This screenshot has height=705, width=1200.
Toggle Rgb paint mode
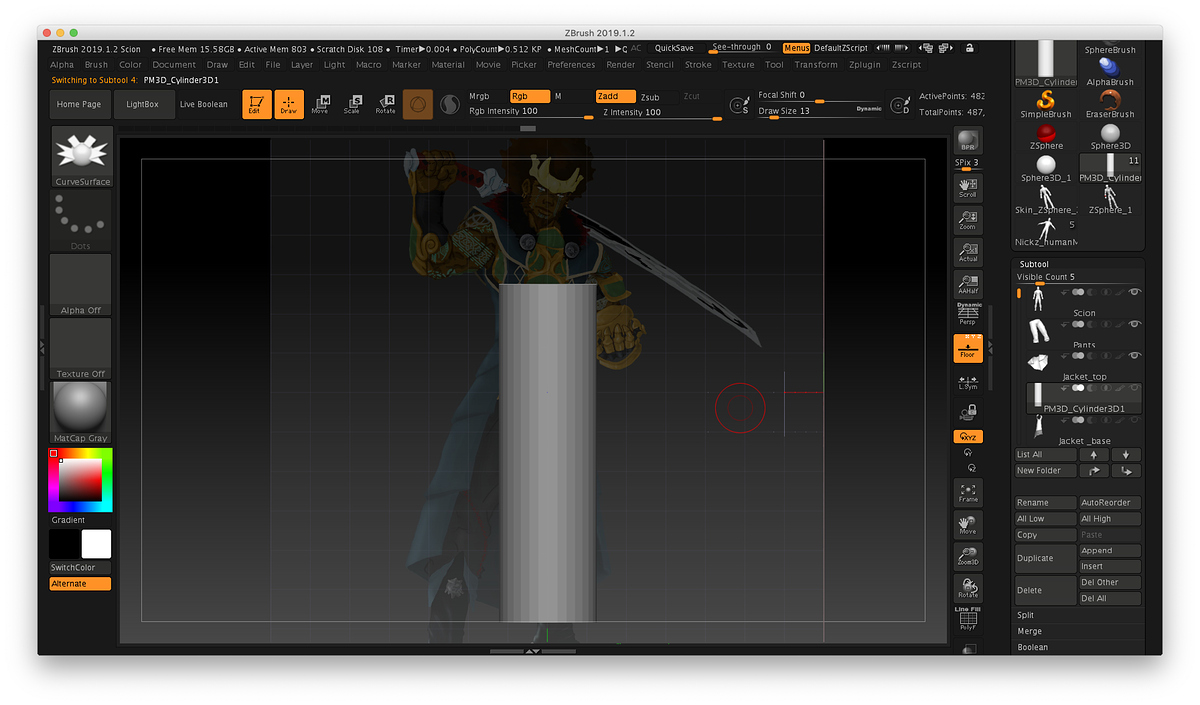click(529, 96)
